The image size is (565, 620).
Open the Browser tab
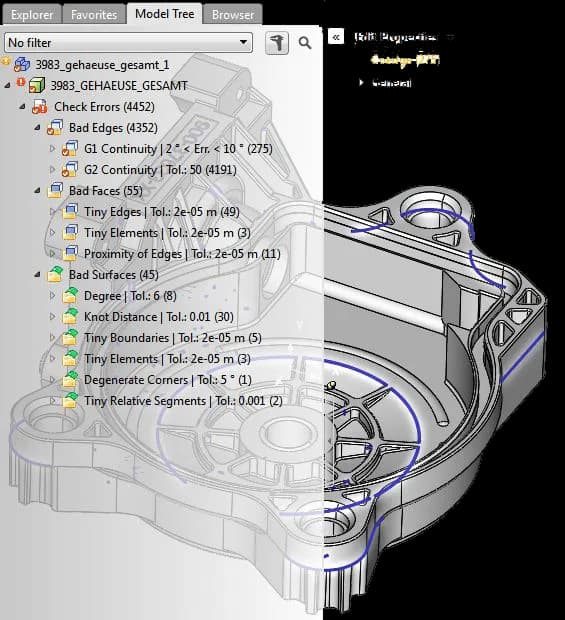pyautogui.click(x=233, y=15)
